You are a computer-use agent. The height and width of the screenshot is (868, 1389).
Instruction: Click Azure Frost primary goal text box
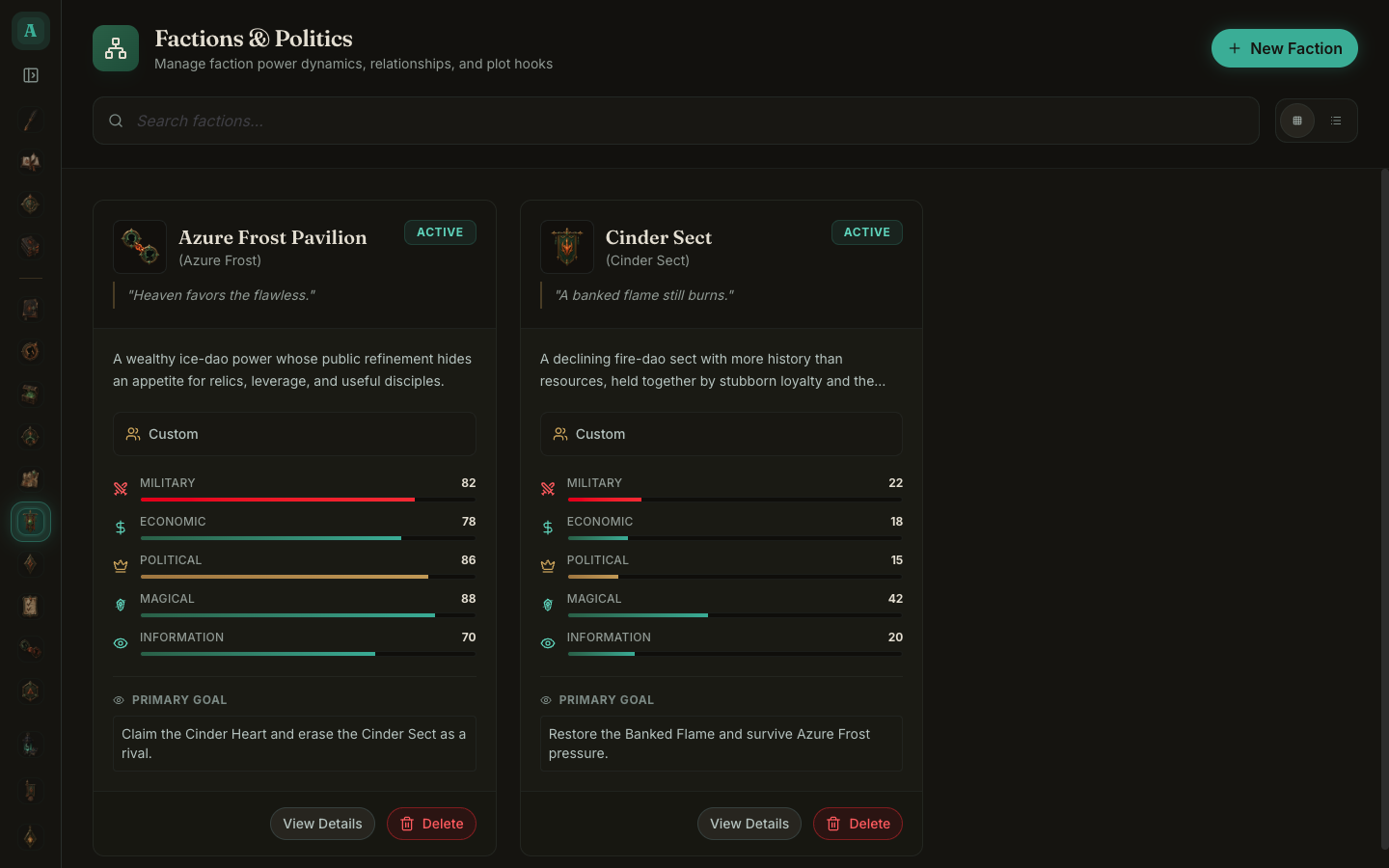pos(294,744)
